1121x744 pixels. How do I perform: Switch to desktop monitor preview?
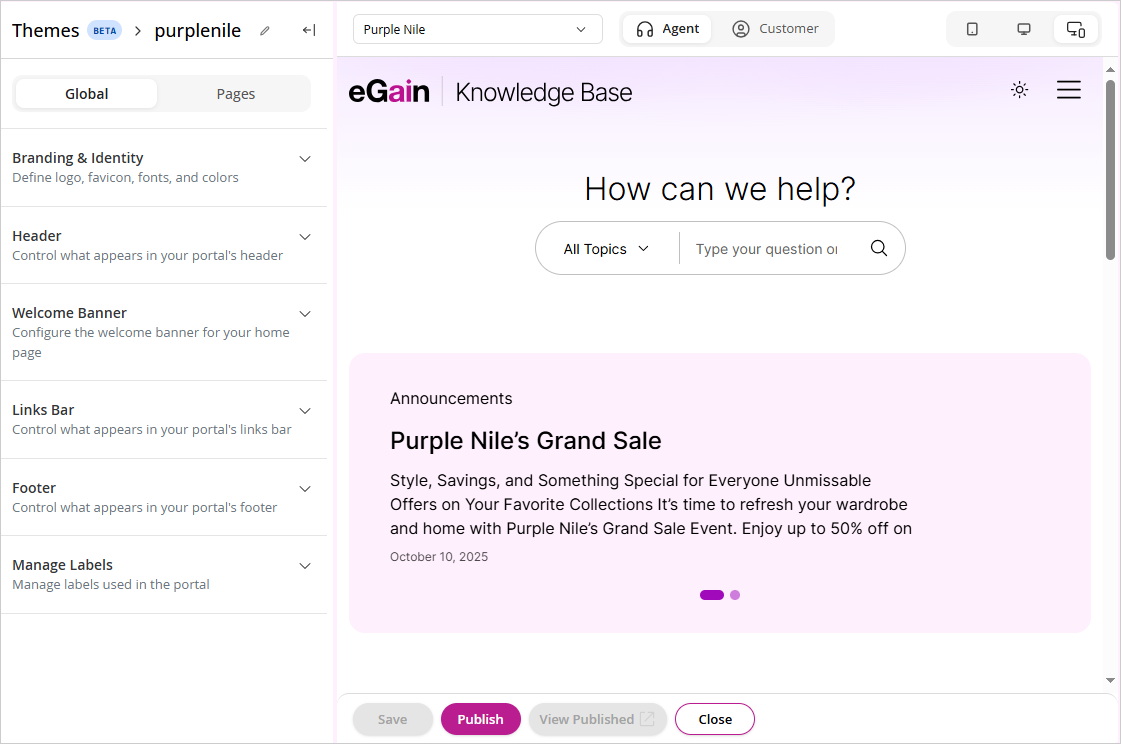tap(1024, 29)
